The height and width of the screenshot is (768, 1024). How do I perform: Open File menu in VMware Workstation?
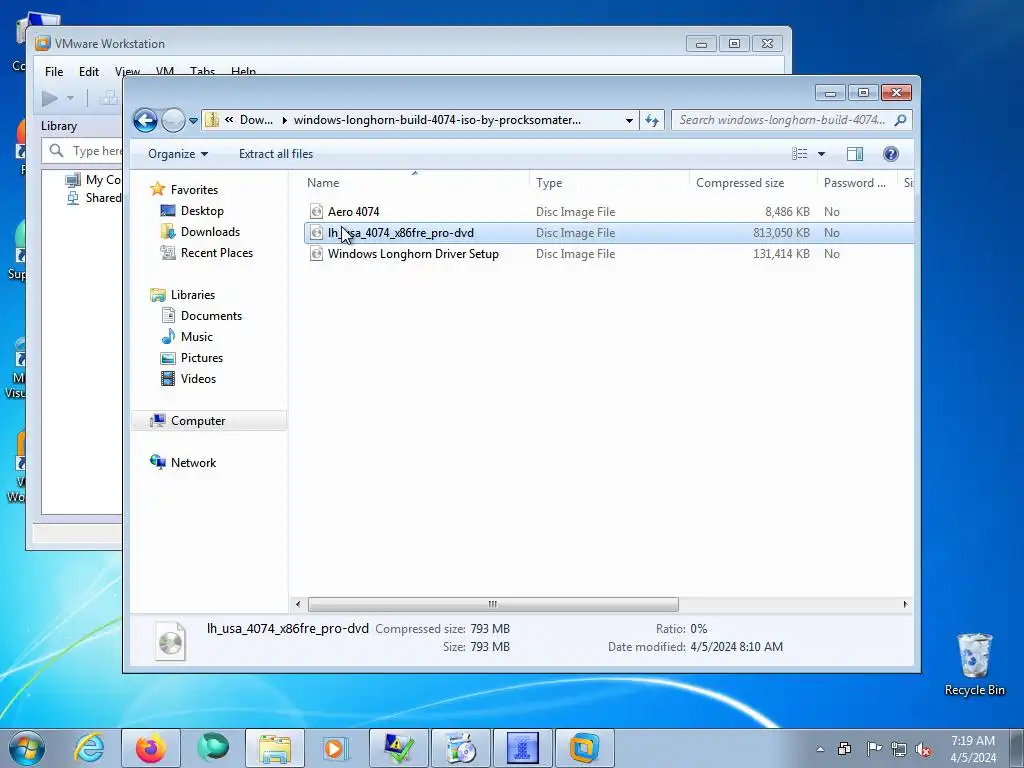click(54, 72)
